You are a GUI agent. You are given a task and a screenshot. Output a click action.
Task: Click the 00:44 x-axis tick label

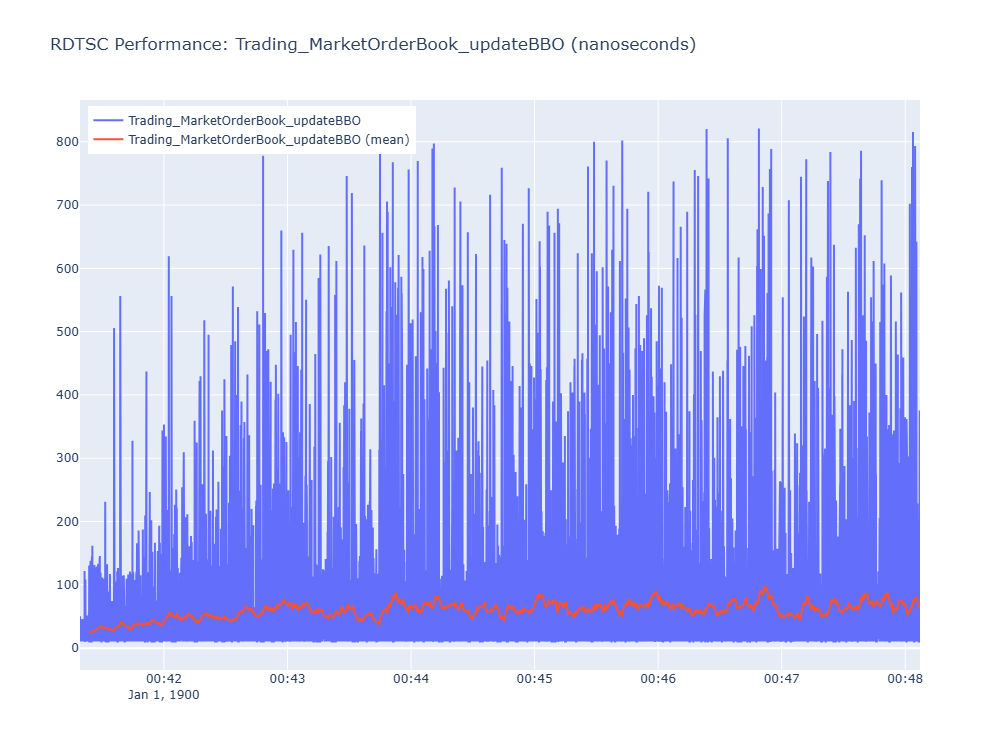pos(411,679)
